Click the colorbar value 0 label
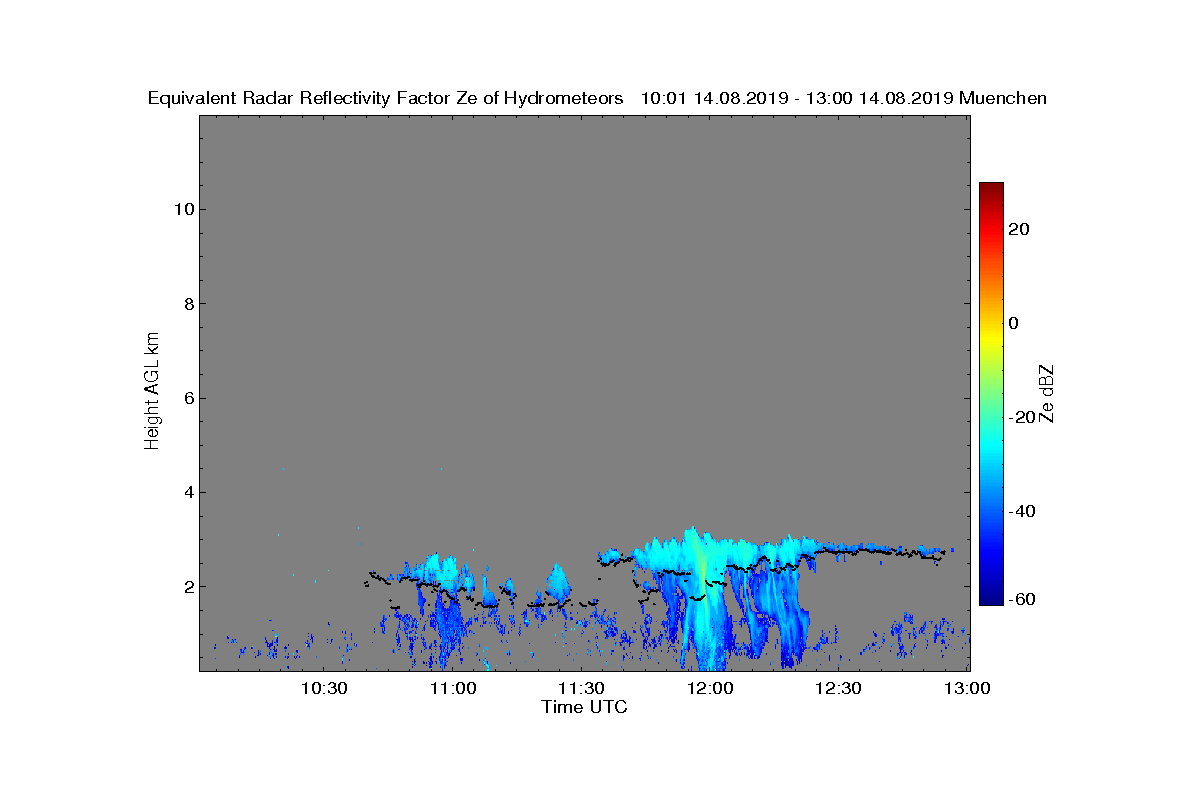 tap(1014, 323)
